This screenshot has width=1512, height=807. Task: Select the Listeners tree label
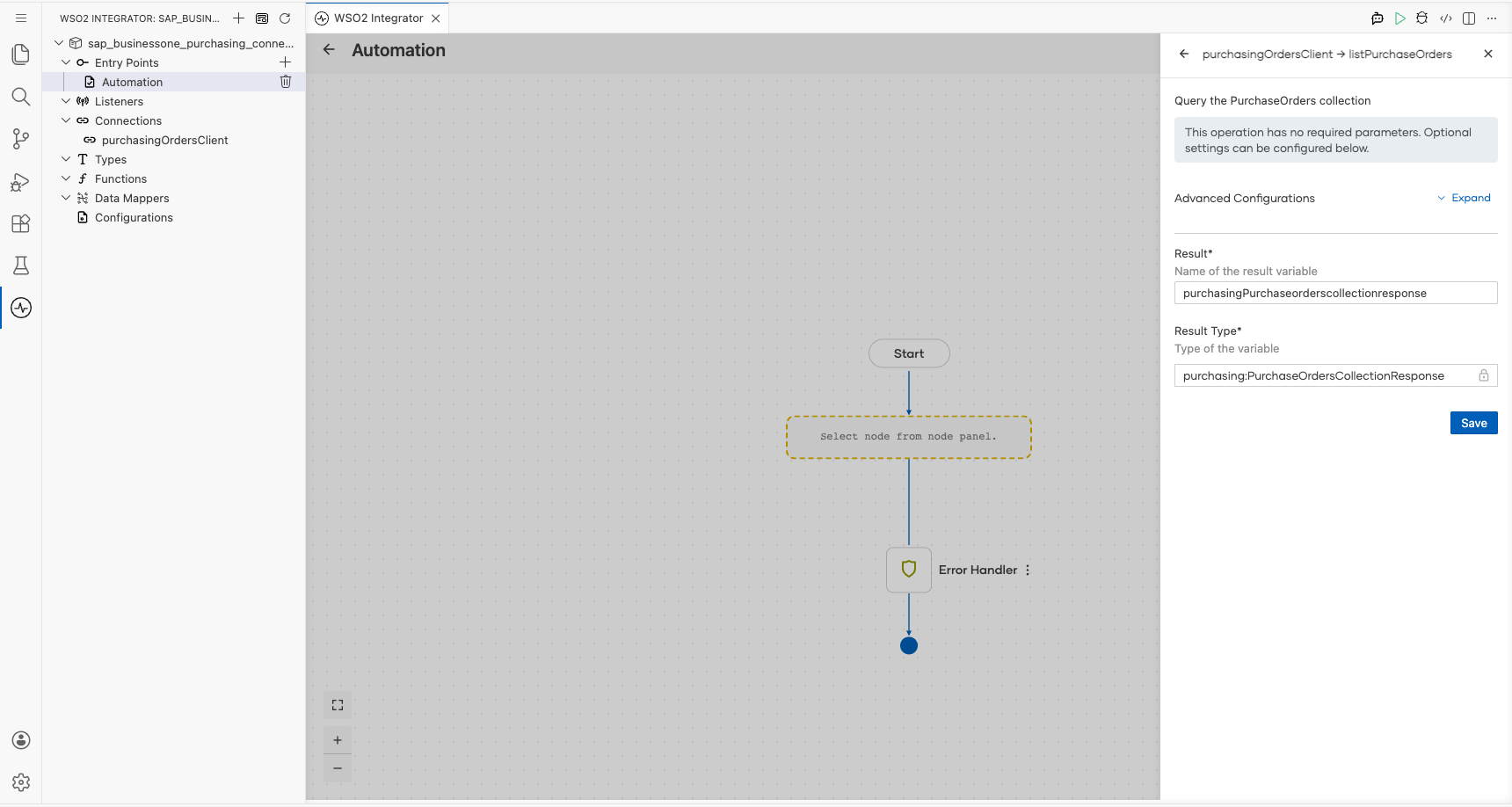pyautogui.click(x=119, y=101)
